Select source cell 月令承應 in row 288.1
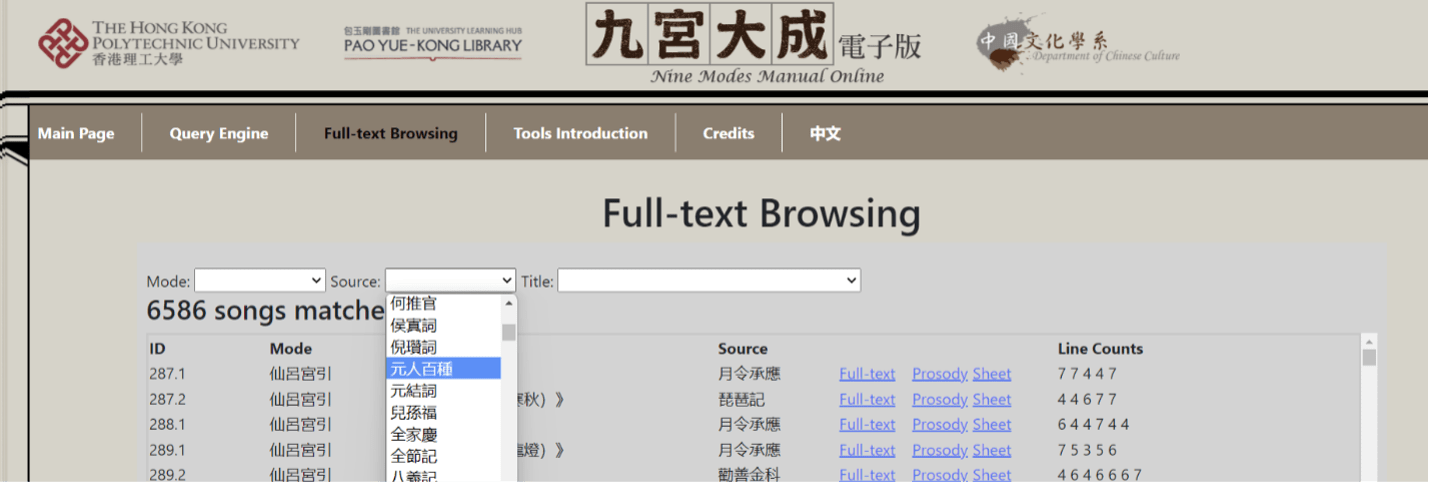Image resolution: width=1430 pixels, height=485 pixels. coord(750,424)
